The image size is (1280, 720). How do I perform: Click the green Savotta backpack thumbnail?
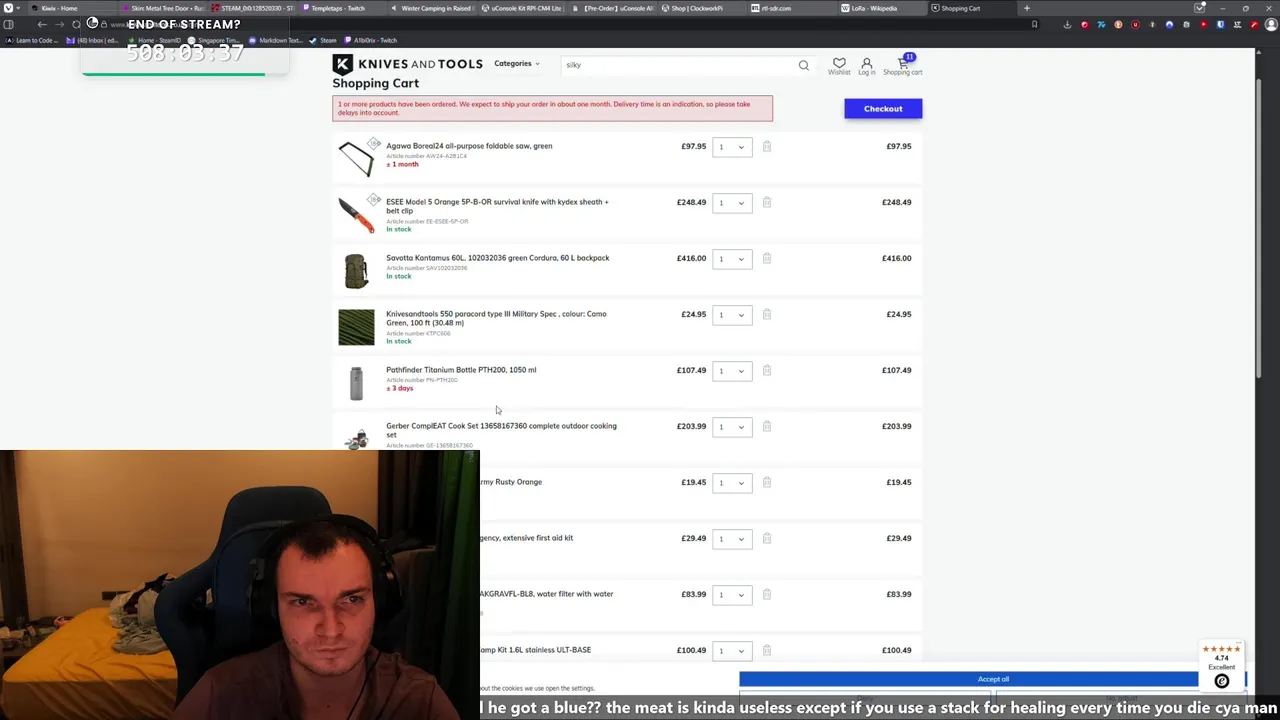[356, 271]
